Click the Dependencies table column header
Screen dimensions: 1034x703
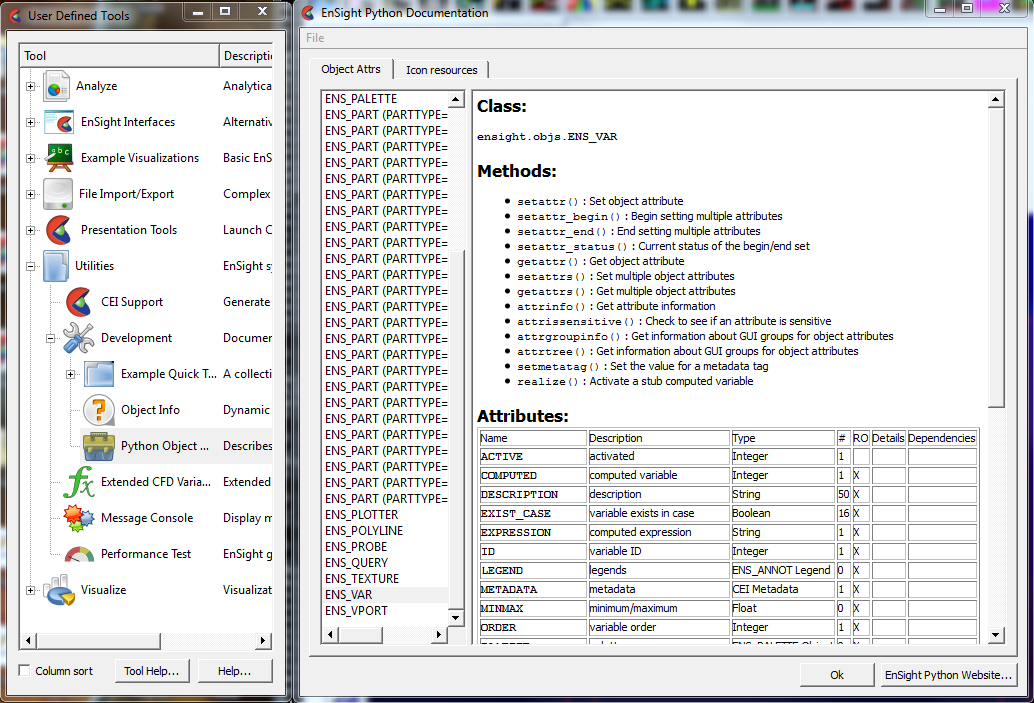click(x=942, y=438)
